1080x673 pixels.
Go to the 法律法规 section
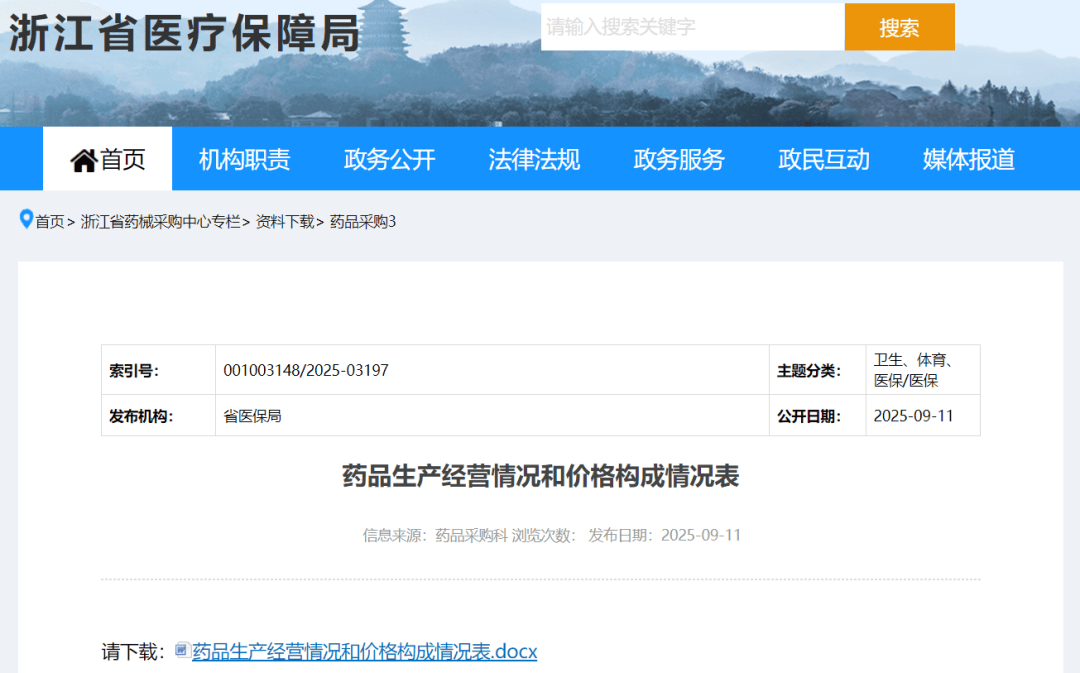[534, 159]
